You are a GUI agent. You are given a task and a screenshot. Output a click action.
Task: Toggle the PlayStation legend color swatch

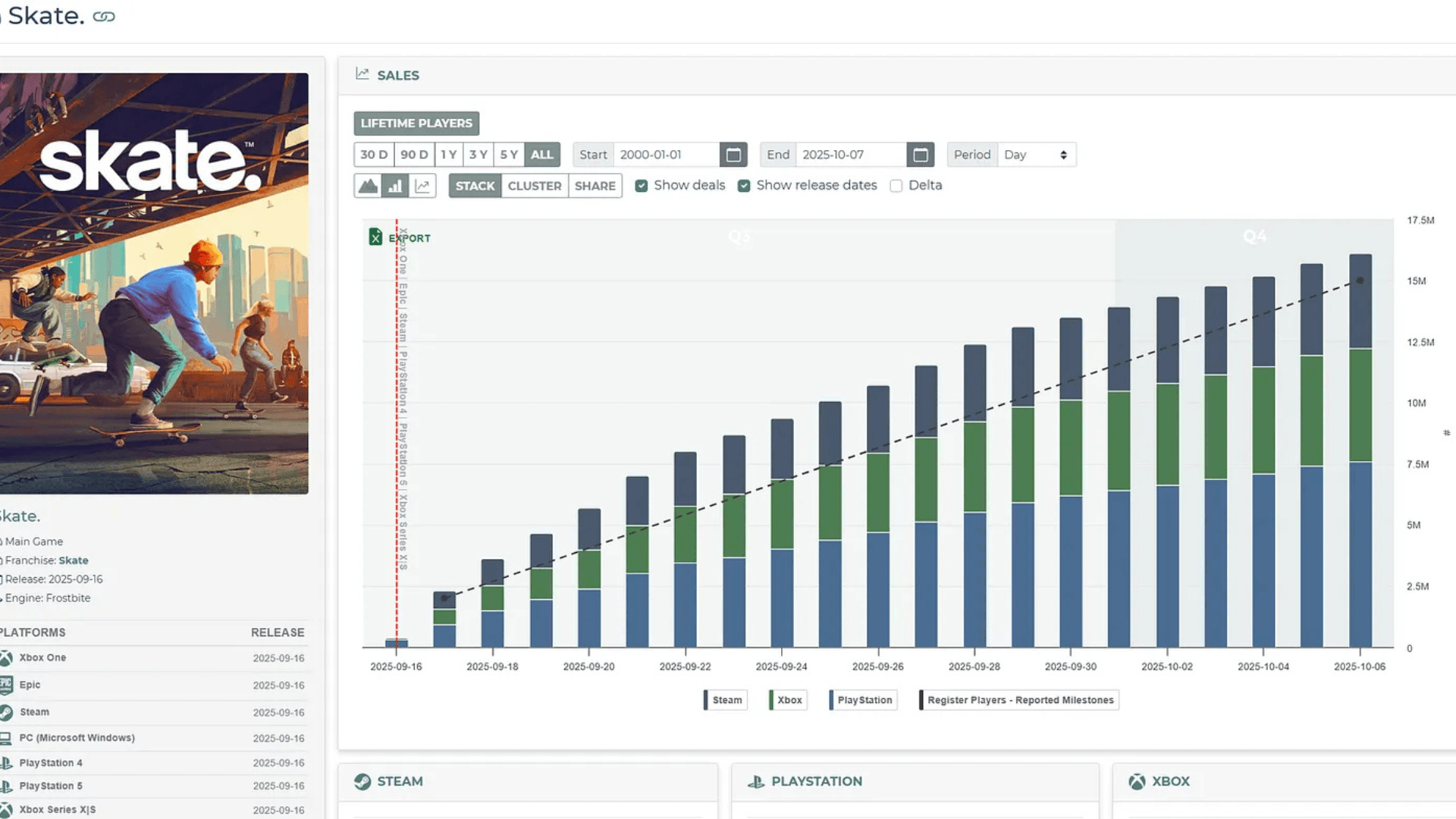pos(832,700)
